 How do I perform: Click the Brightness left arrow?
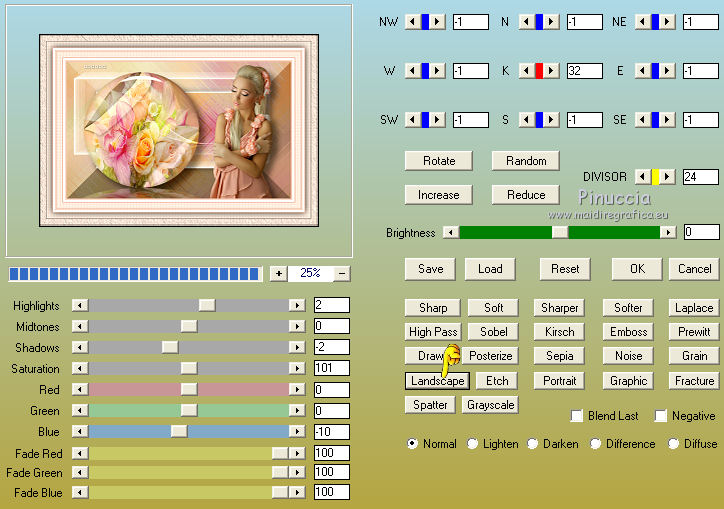[x=451, y=232]
